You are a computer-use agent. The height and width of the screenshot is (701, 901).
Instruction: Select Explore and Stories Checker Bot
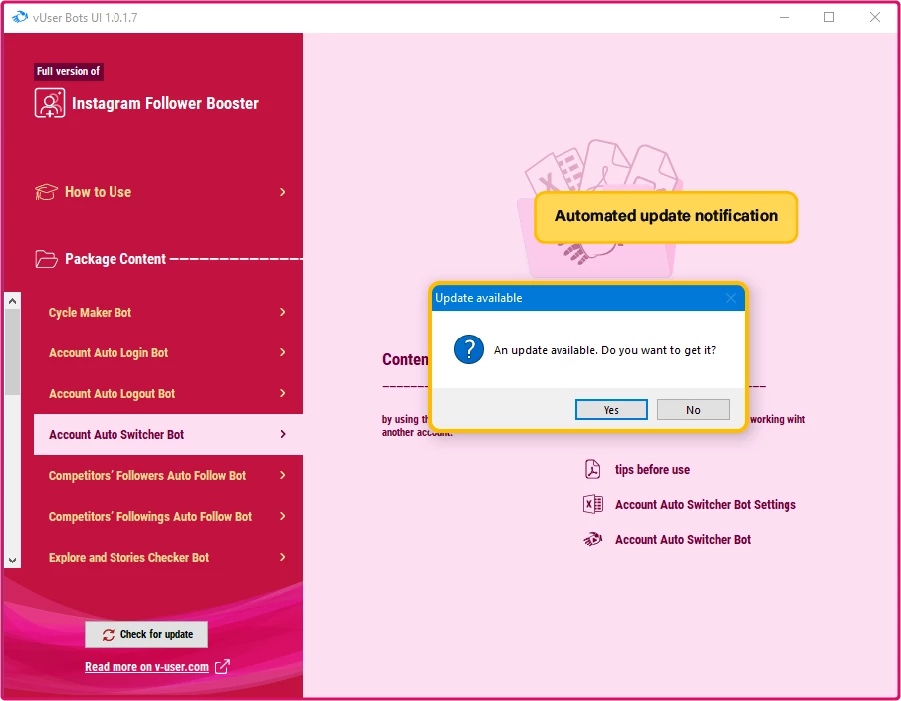[x=168, y=557]
